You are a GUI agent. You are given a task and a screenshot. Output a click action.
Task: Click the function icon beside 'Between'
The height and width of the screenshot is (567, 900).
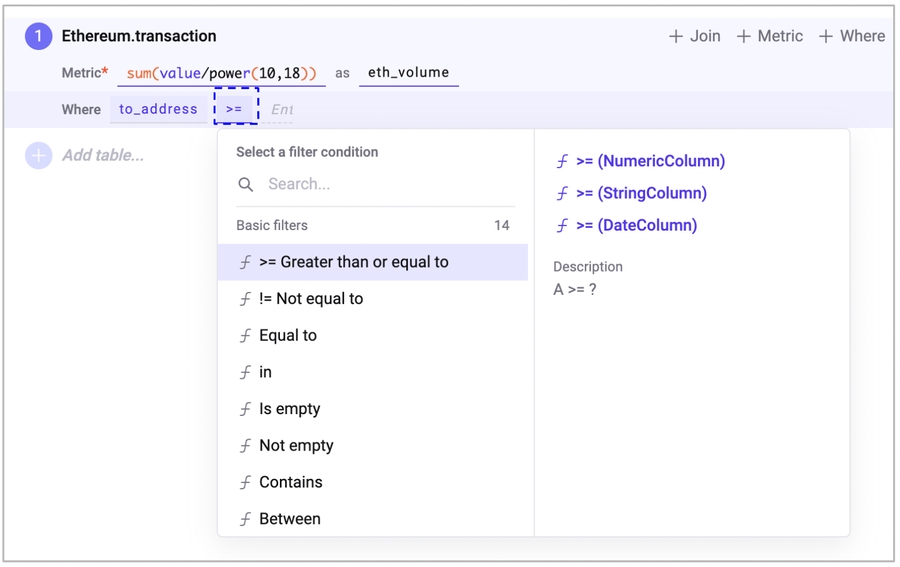245,519
